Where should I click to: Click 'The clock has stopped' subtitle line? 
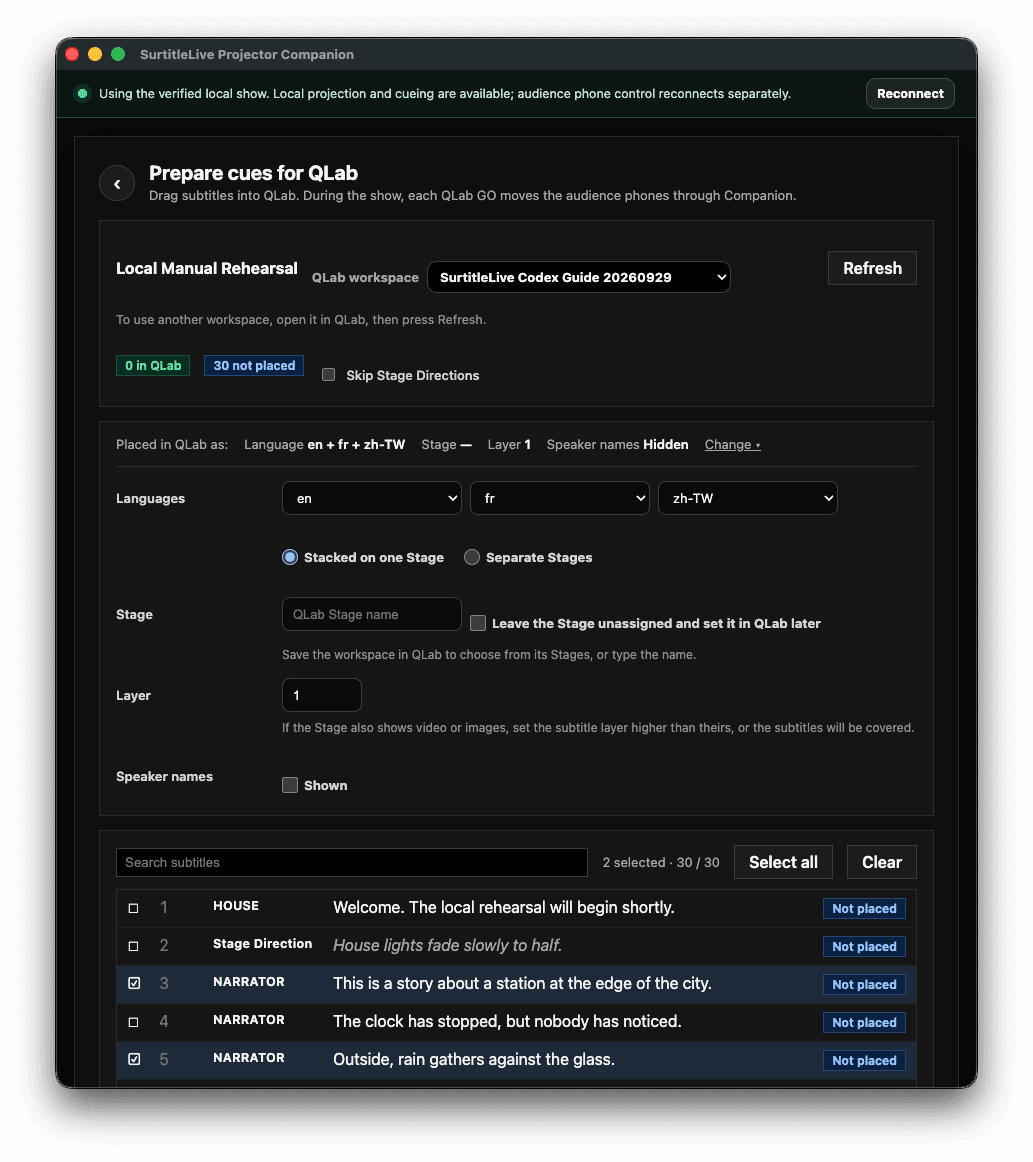pos(508,1021)
